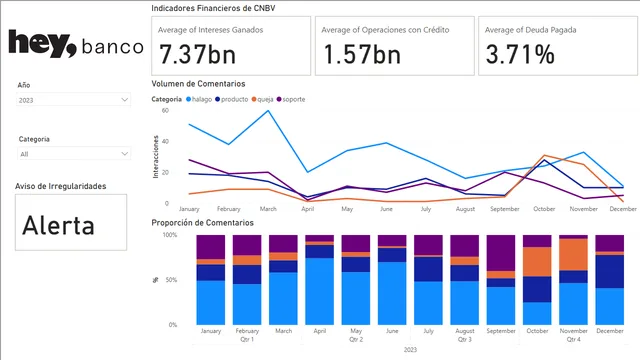Click the Indicadores Financieros de CNBV heading
The height and width of the screenshot is (360, 640).
click(x=213, y=8)
